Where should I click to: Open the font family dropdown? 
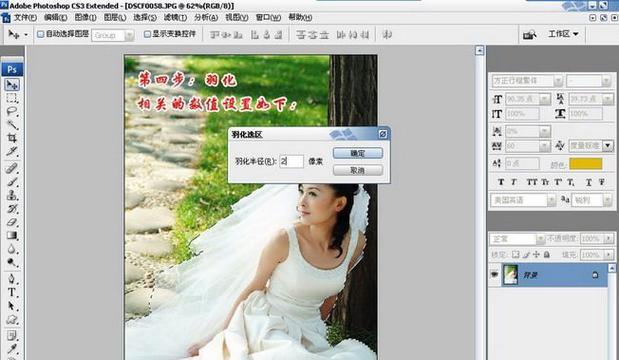pyautogui.click(x=558, y=81)
